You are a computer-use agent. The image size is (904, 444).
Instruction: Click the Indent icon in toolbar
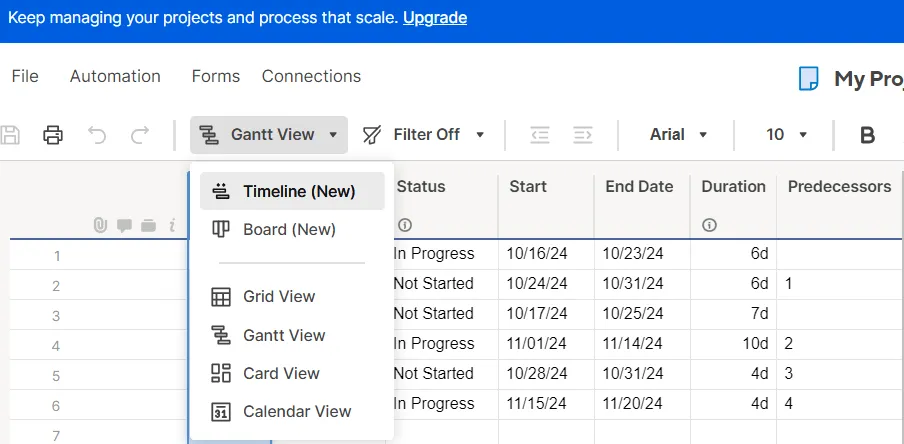(583, 135)
